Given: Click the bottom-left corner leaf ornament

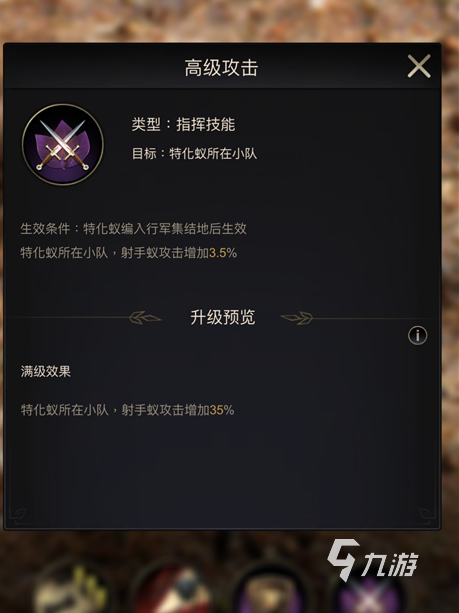Looking at the screenshot, I should pyautogui.click(x=18, y=514).
